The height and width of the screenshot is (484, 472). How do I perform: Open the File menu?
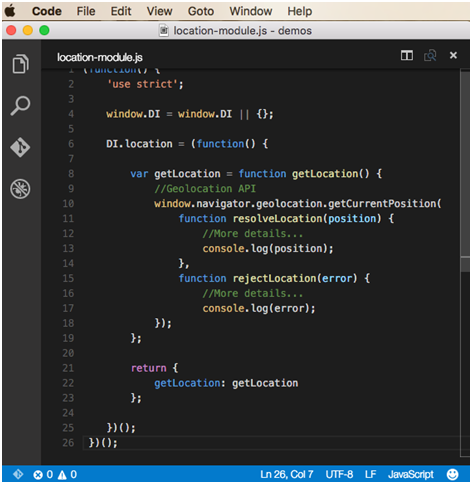tap(86, 11)
